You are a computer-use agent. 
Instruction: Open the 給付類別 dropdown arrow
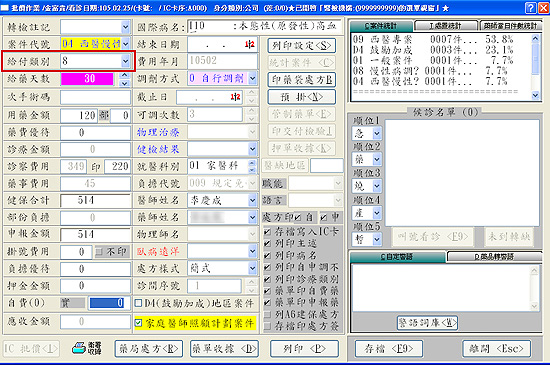125,61
